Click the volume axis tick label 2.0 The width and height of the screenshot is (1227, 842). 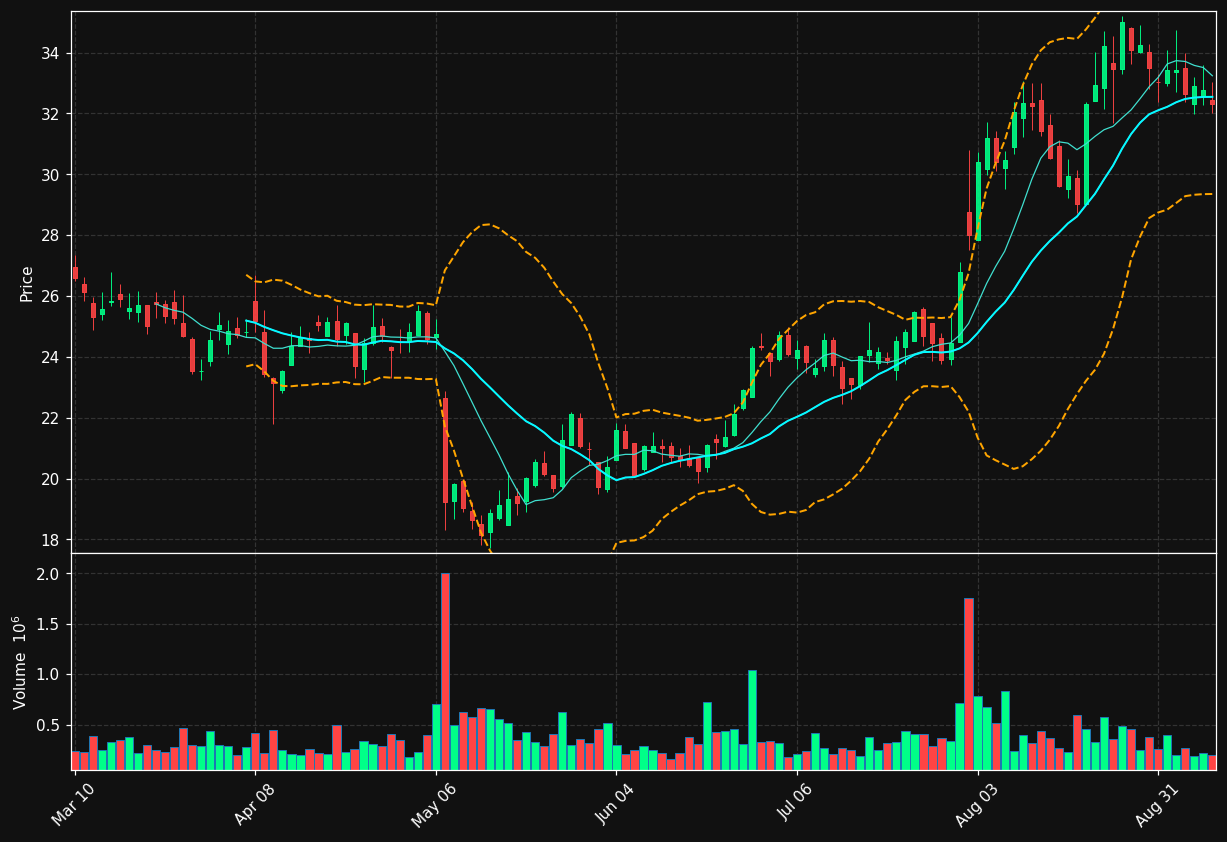click(48, 574)
